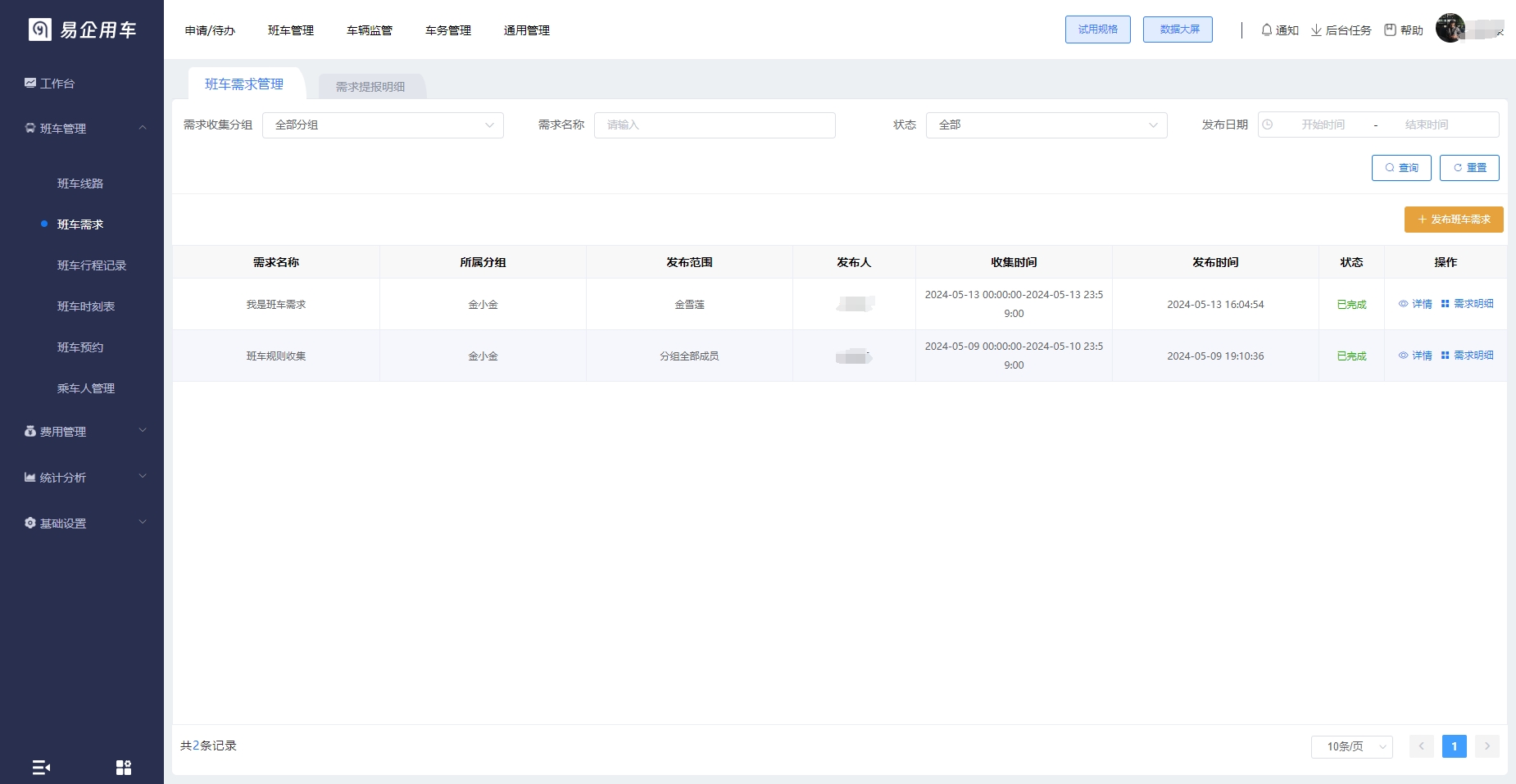The width and height of the screenshot is (1516, 784).
Task: Select 班车需求 in the sidebar
Action: [80, 224]
